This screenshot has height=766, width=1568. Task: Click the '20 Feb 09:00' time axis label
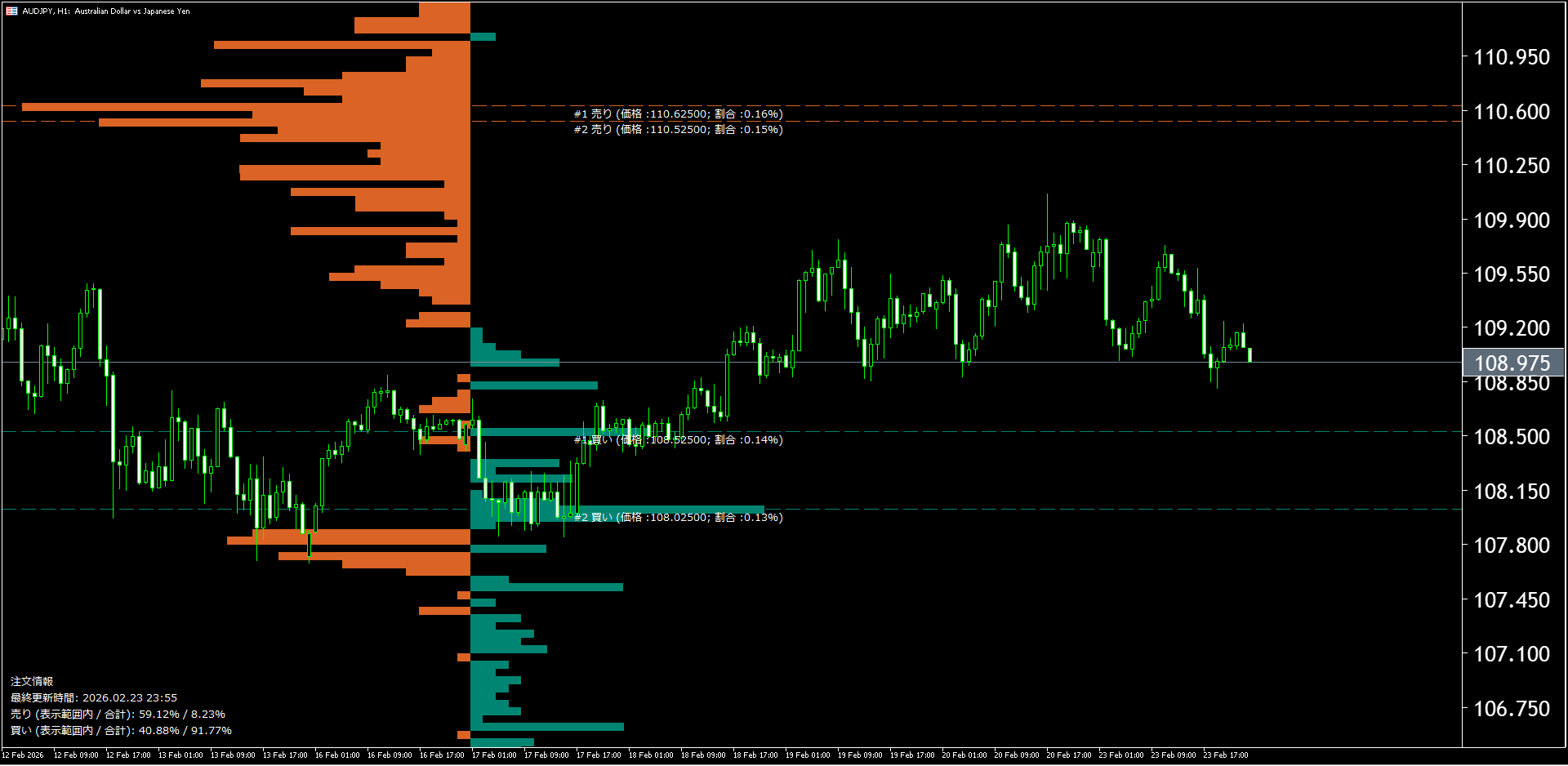click(x=1017, y=755)
